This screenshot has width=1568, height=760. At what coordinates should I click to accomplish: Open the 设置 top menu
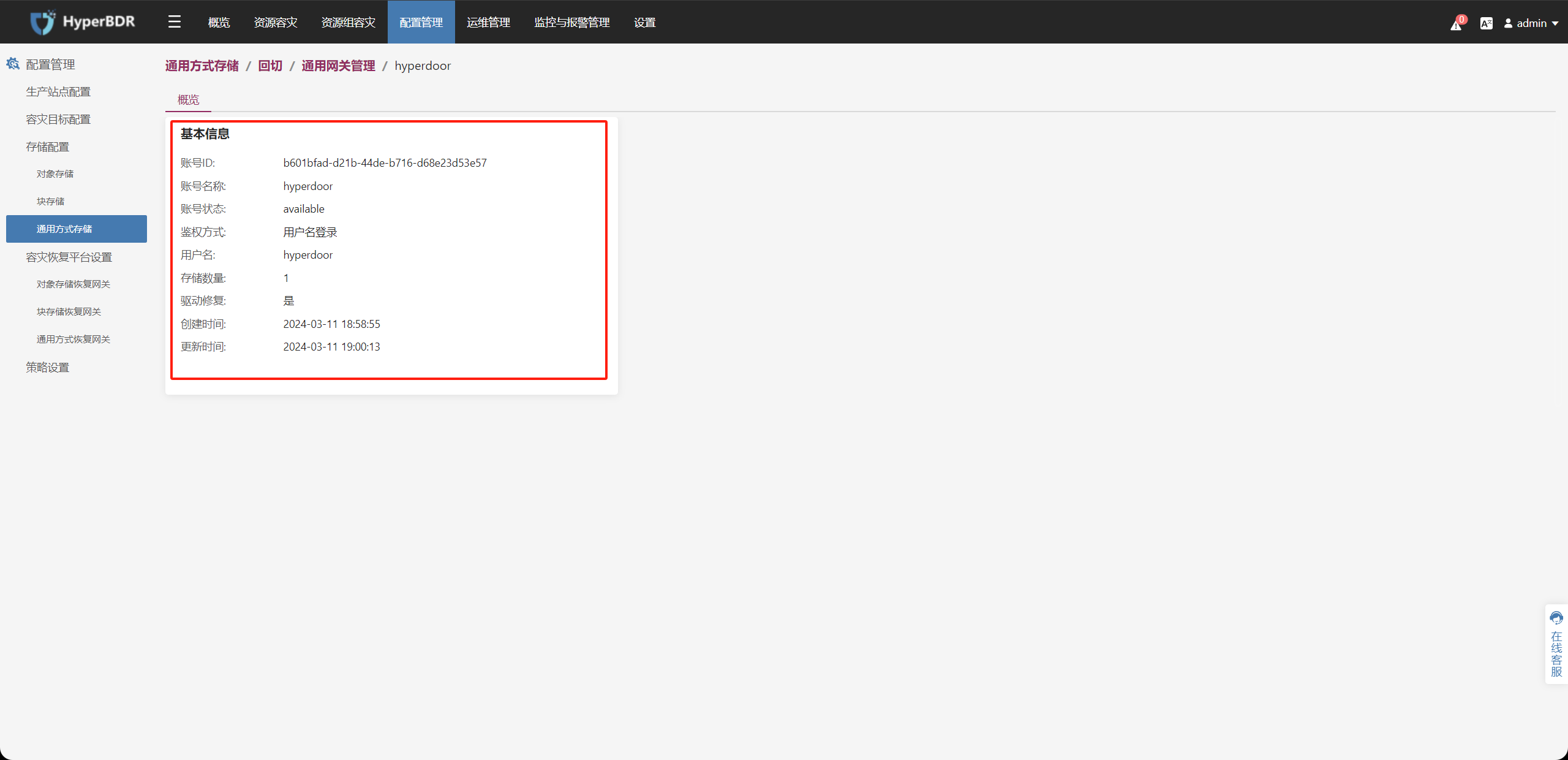point(645,22)
